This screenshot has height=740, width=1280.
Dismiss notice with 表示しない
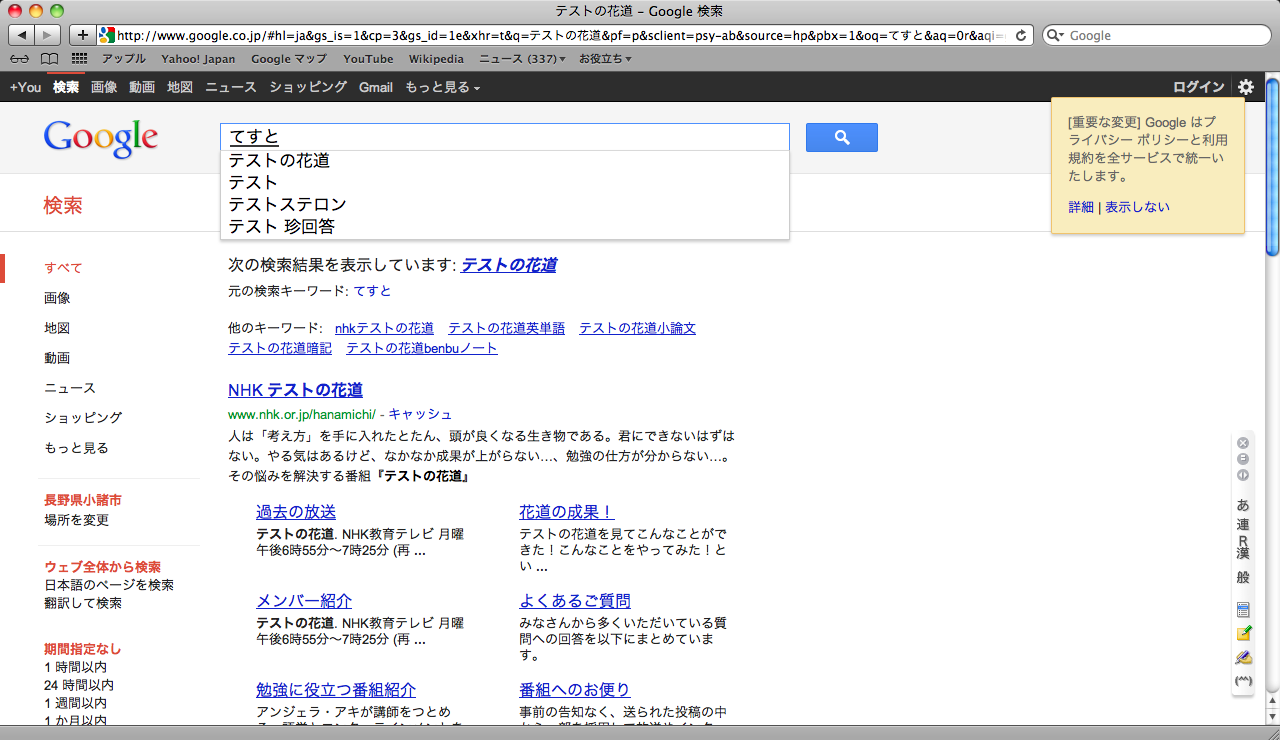pos(1137,207)
